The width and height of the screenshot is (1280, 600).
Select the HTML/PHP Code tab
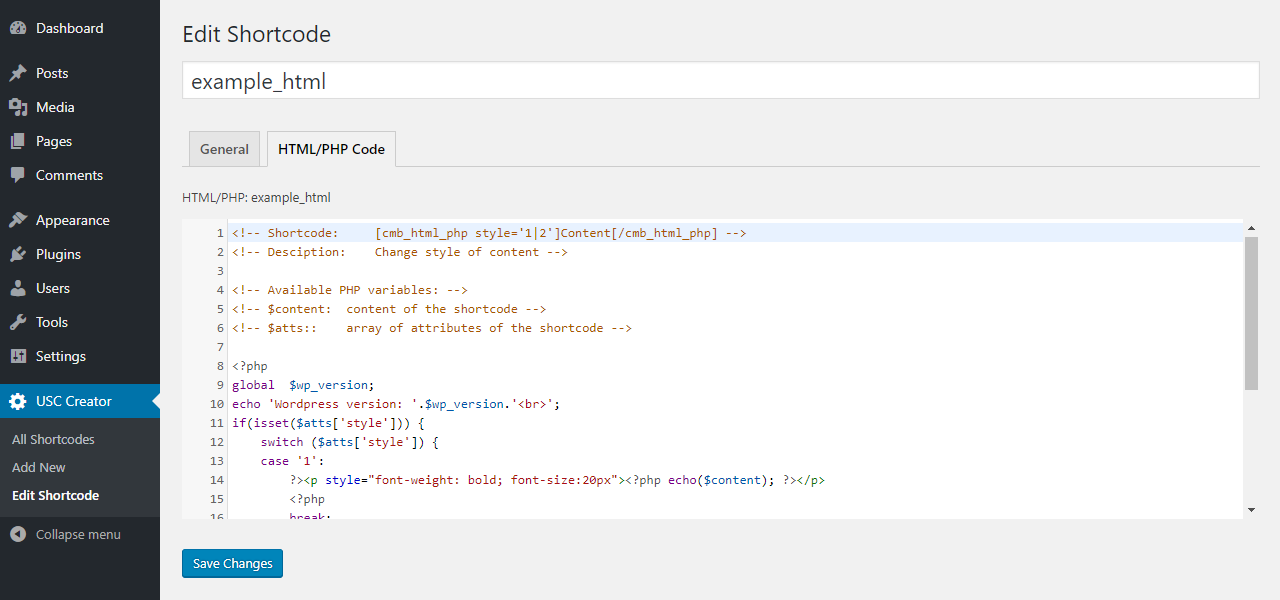coord(331,149)
